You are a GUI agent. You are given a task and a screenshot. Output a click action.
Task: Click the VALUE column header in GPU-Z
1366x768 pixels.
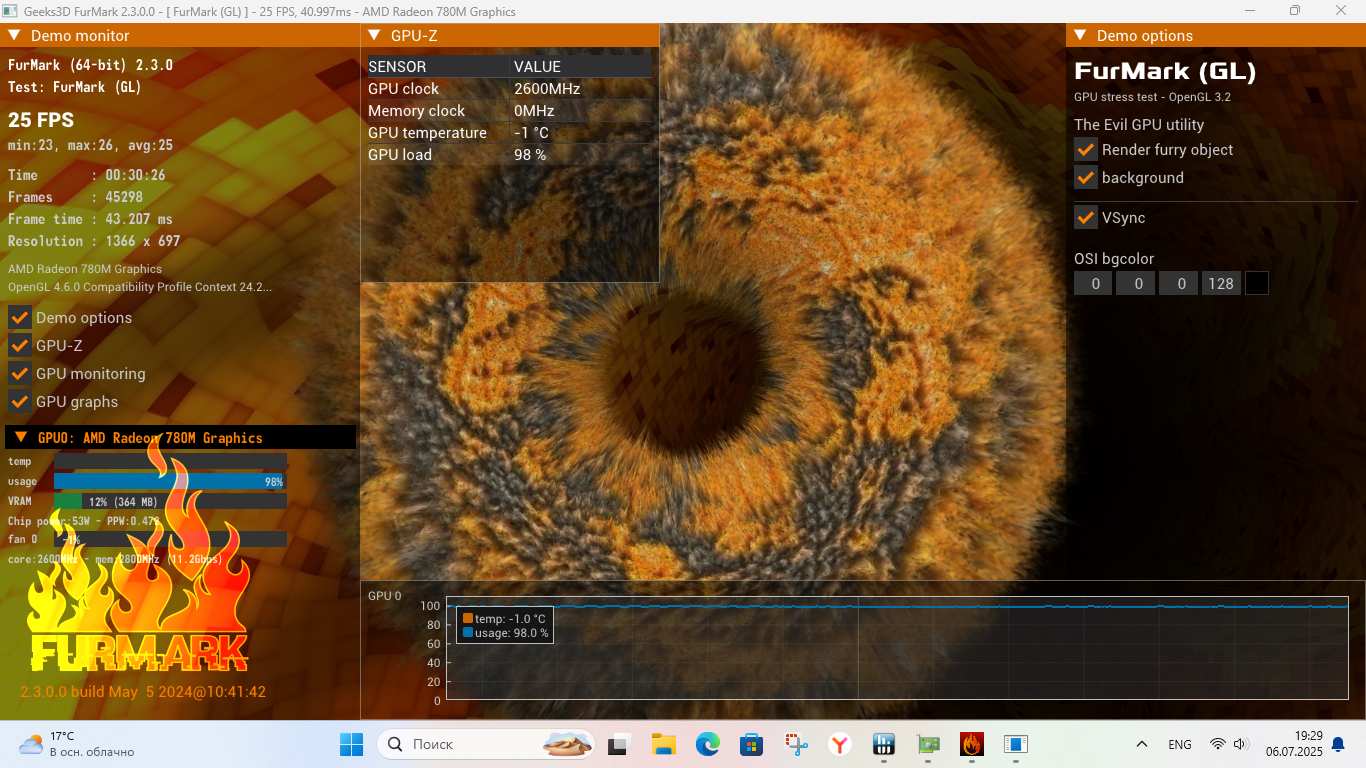581,67
